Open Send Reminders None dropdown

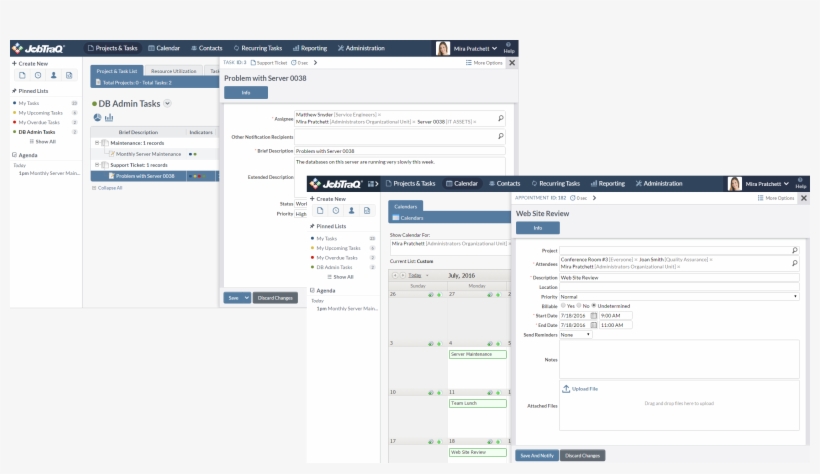(575, 334)
